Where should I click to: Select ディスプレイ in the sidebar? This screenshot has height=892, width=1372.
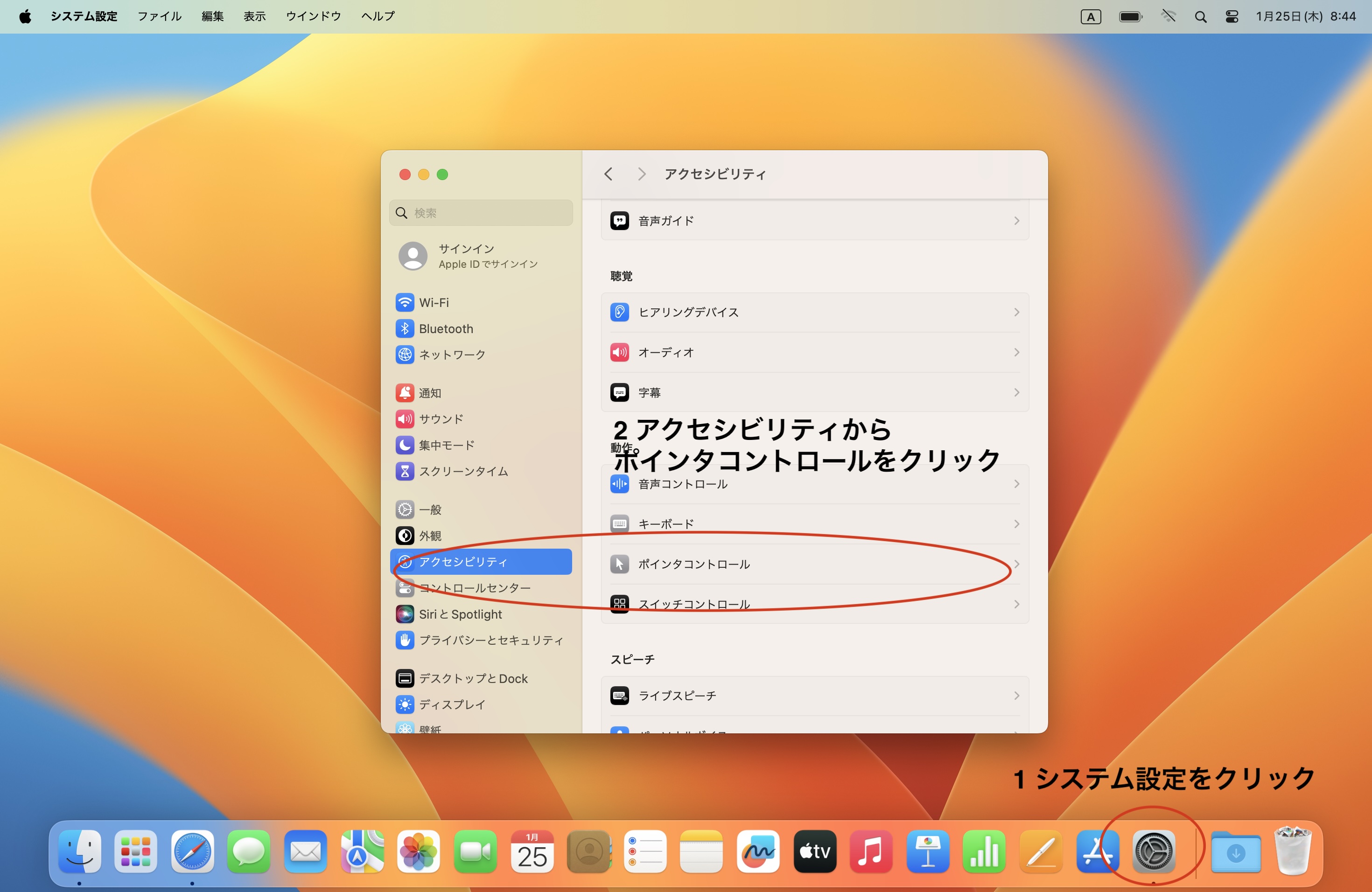pos(481,704)
